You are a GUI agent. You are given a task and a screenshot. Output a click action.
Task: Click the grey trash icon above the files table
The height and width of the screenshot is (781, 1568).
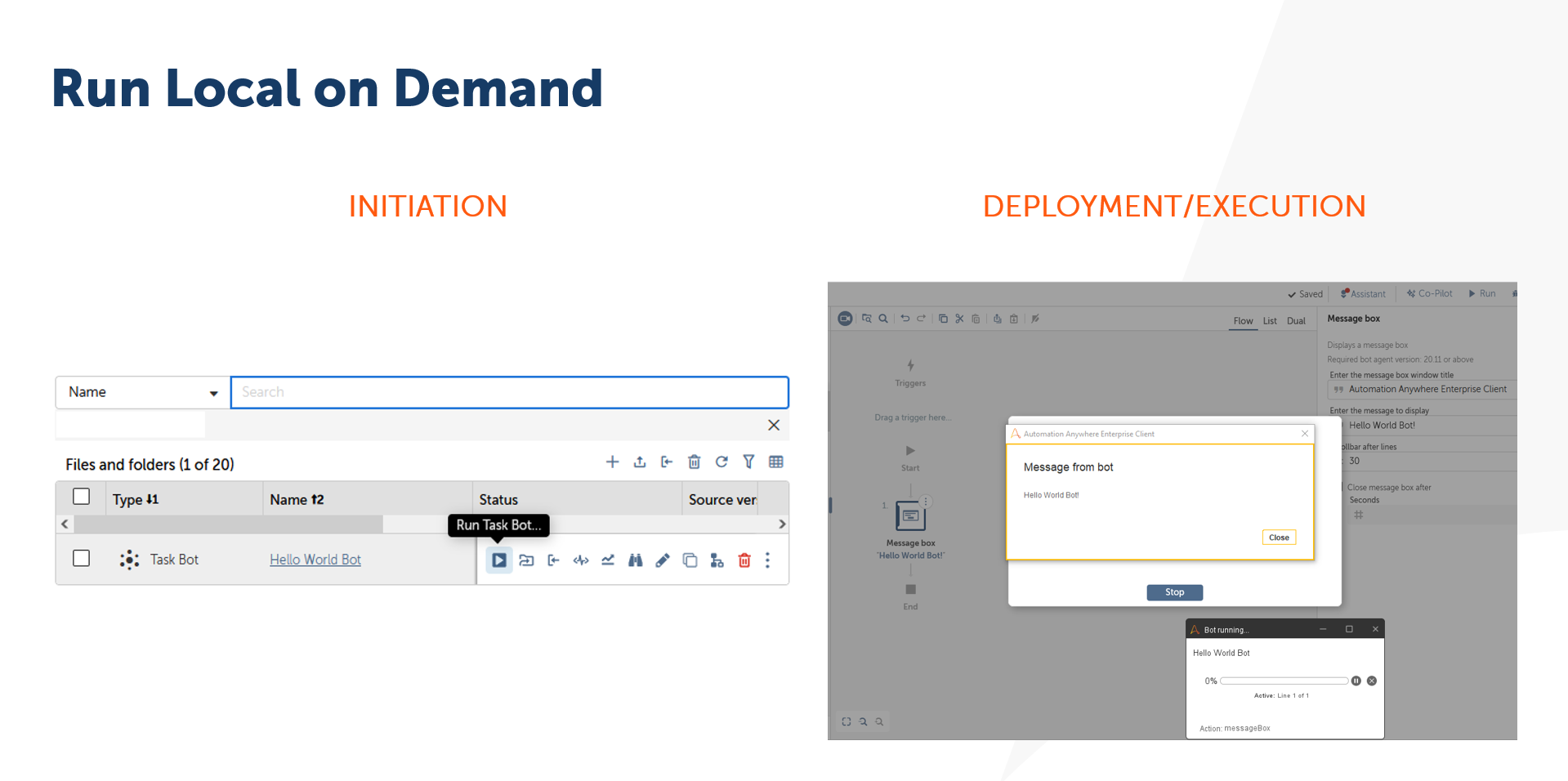[x=695, y=462]
